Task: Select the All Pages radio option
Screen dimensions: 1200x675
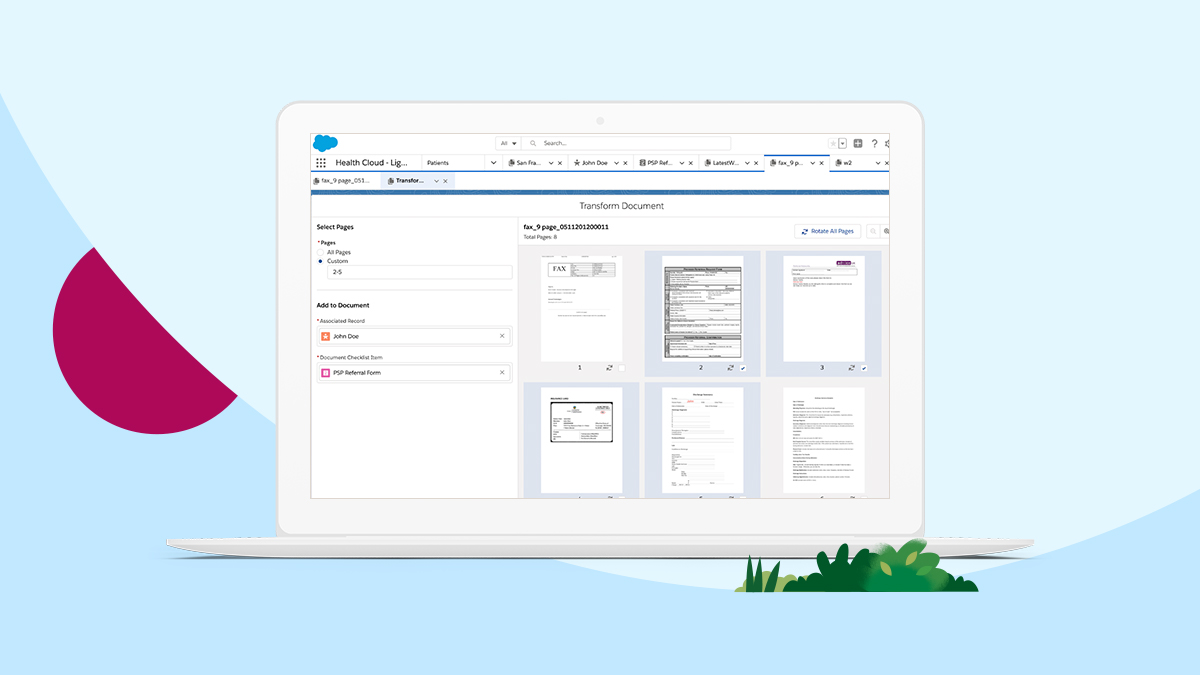Action: tap(321, 252)
